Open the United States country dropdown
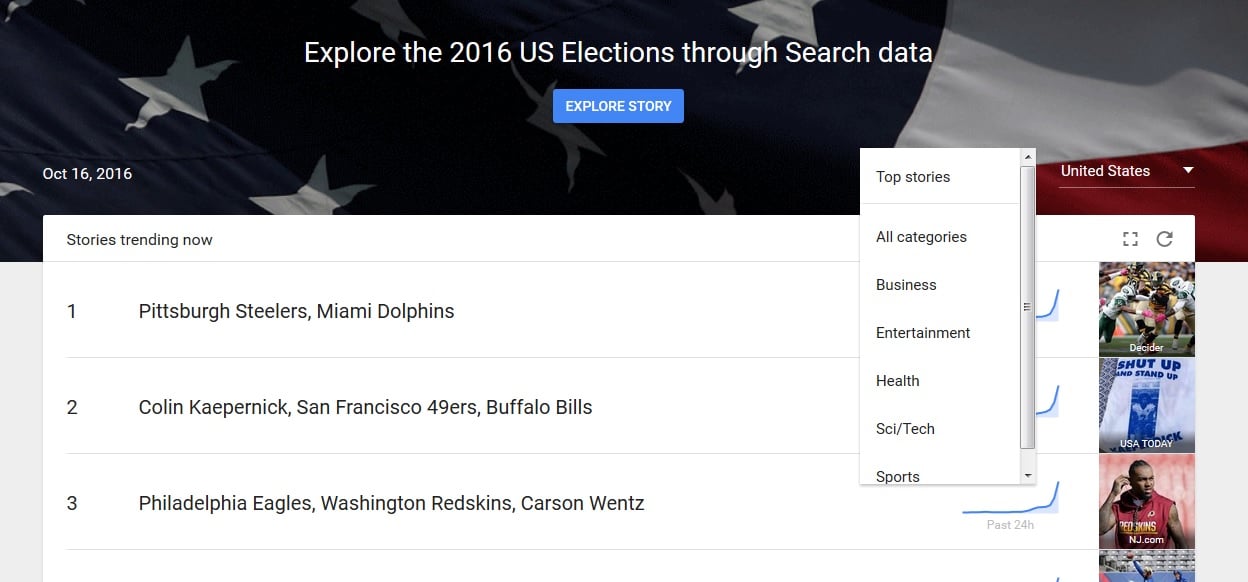This screenshot has width=1248, height=582. pos(1127,172)
